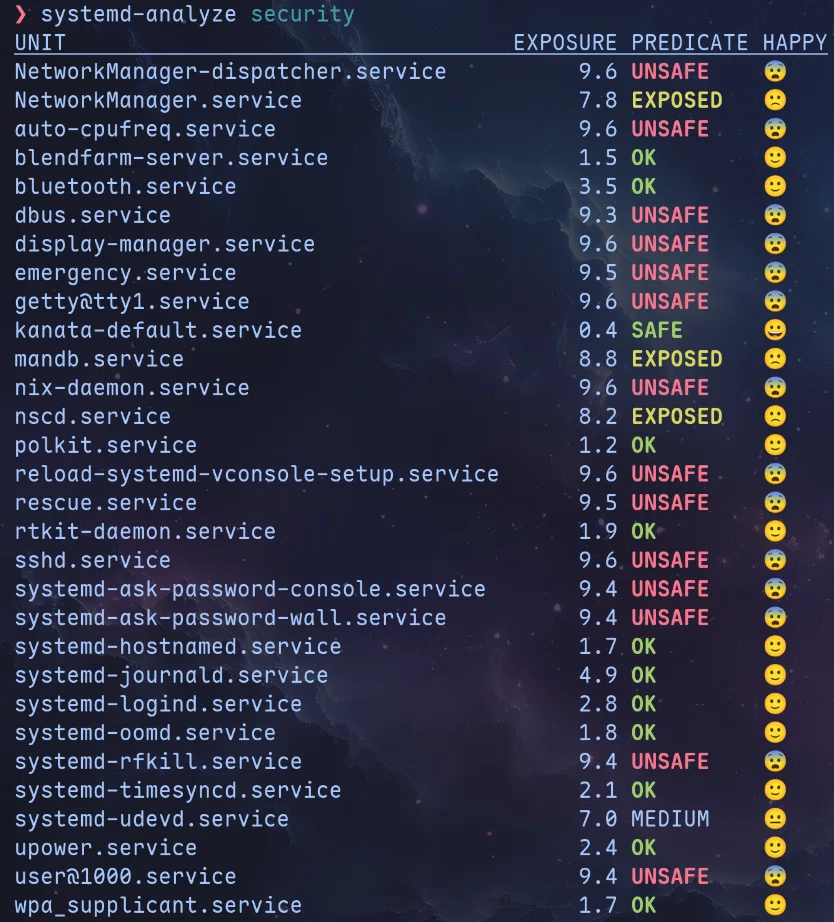Click the smiling emoji on bluetooth.service row

[x=775, y=186]
